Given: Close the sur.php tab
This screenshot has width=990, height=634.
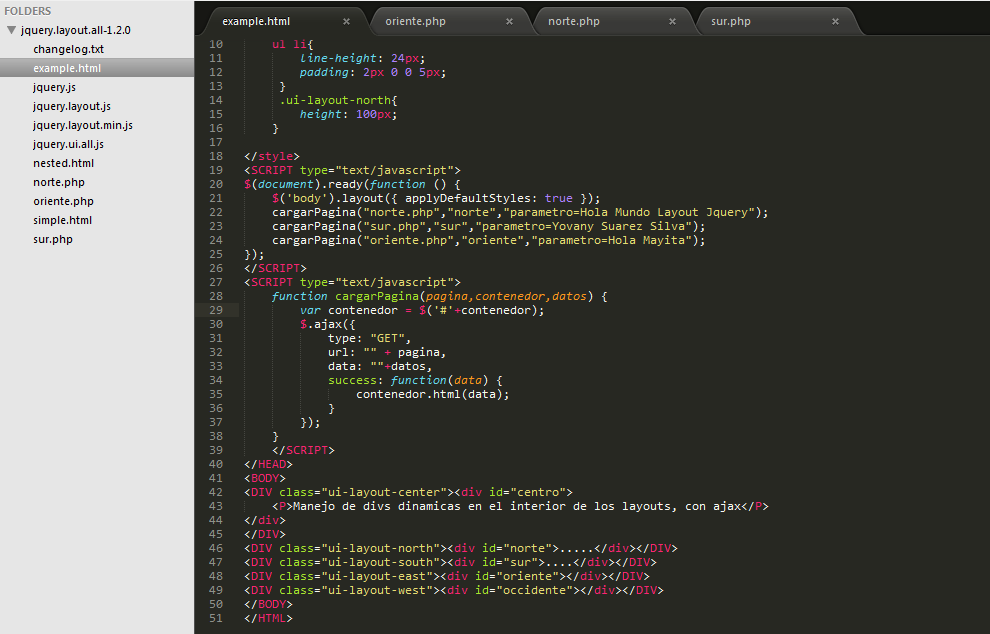Looking at the screenshot, I should pyautogui.click(x=835, y=19).
